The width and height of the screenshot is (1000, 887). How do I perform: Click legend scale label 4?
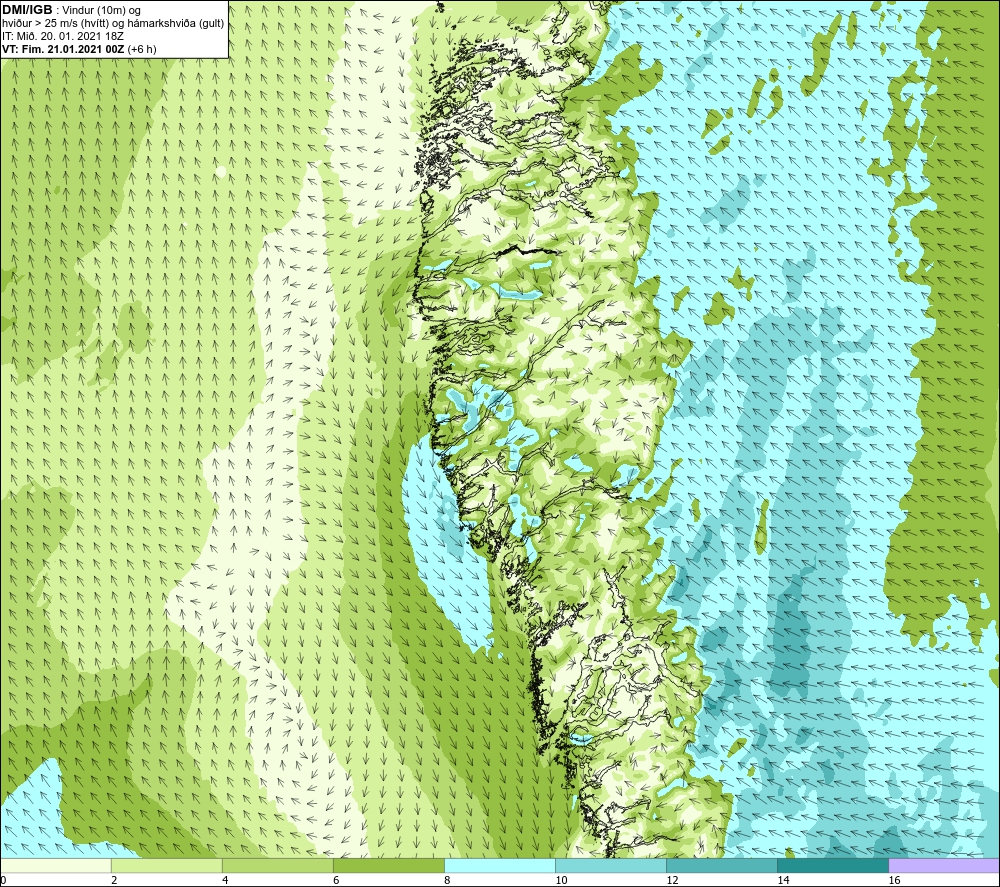[225, 881]
